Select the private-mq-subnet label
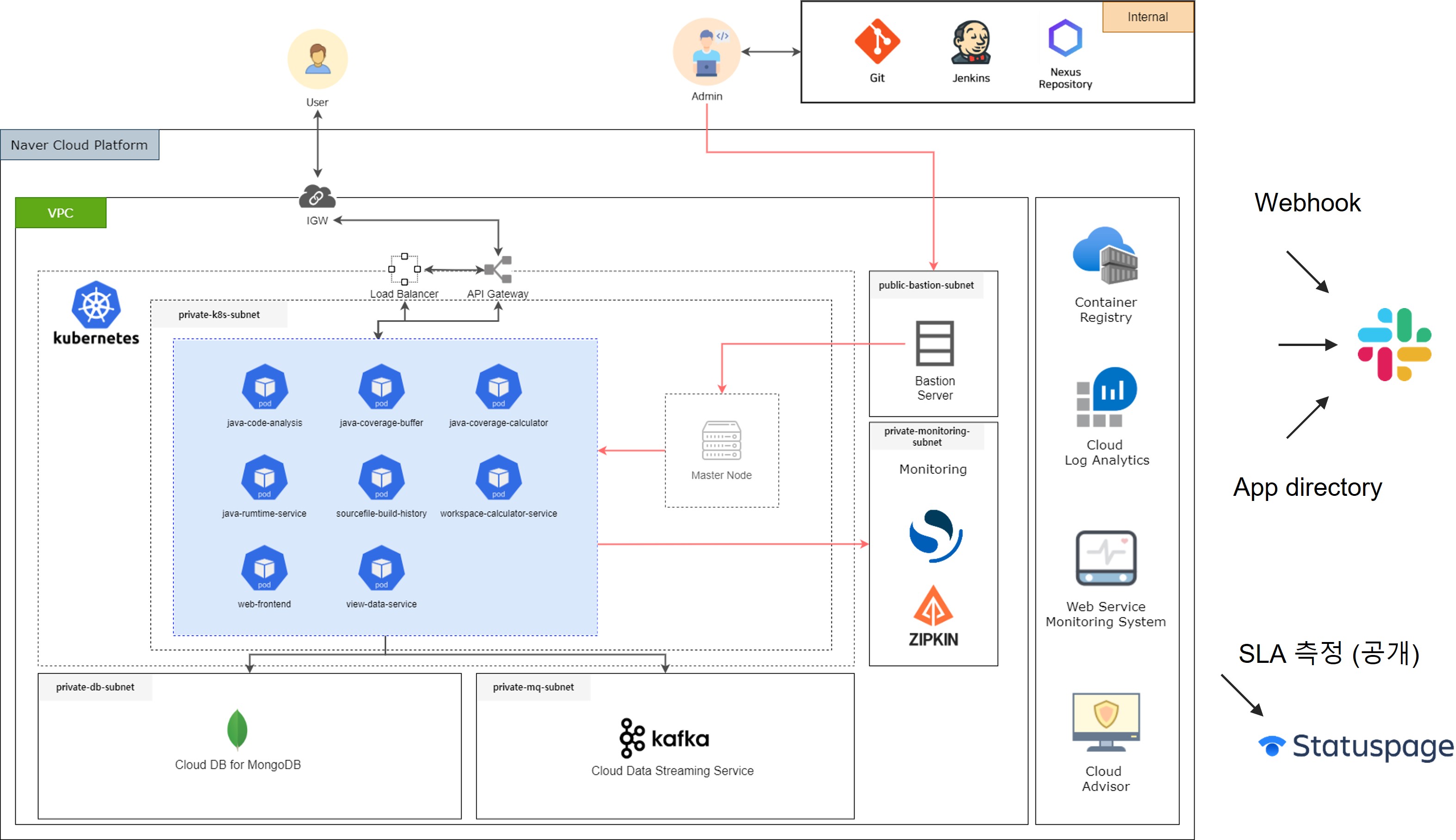The image size is (1456, 840). (533, 686)
